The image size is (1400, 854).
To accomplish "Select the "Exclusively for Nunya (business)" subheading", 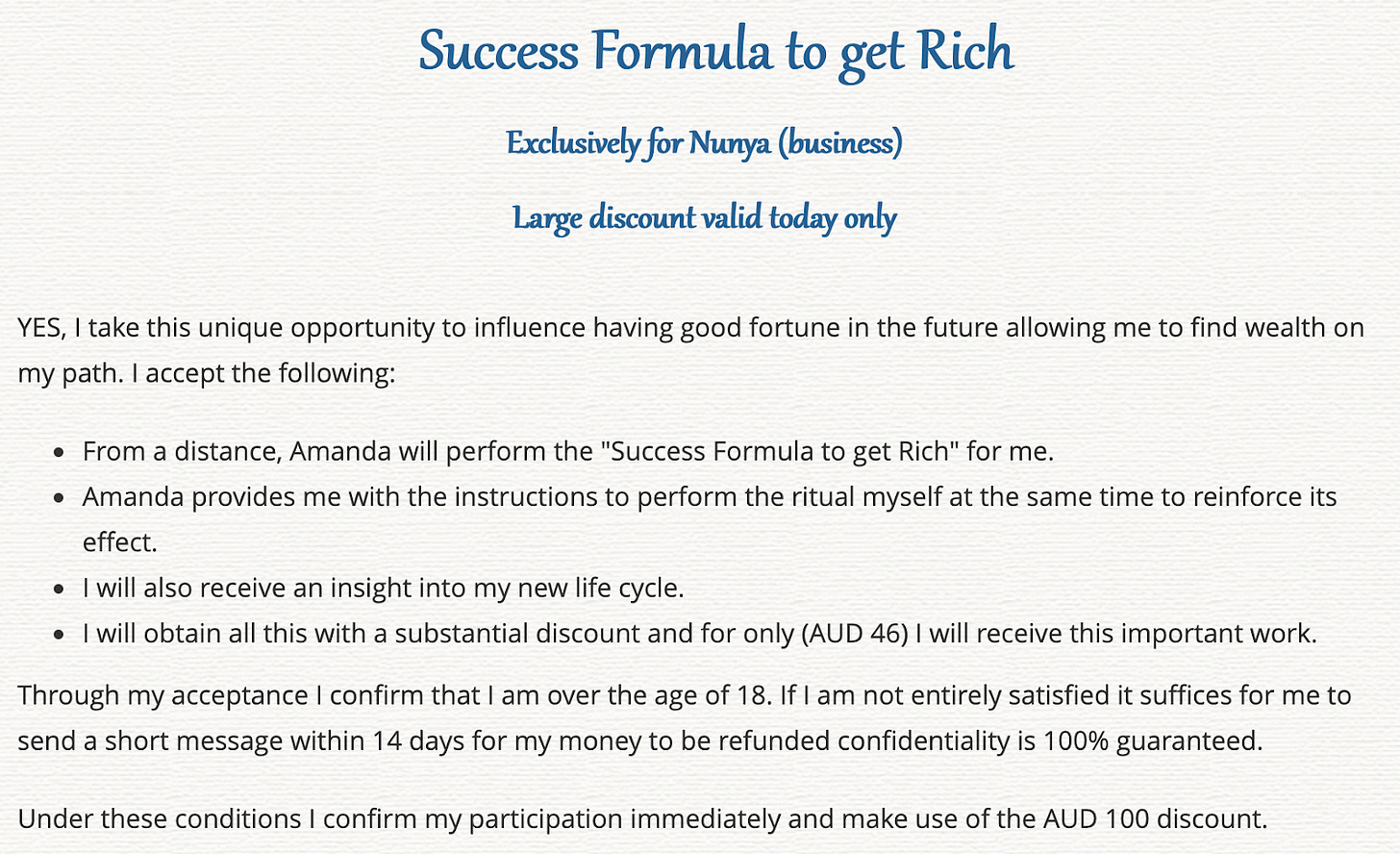I will point(704,143).
